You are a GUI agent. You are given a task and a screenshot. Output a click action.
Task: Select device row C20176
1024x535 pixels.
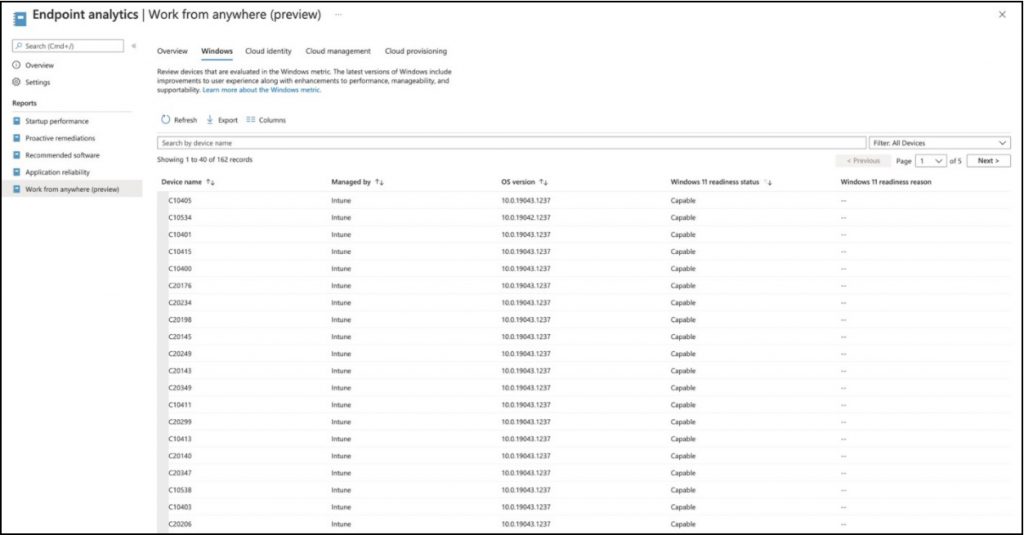pos(583,285)
